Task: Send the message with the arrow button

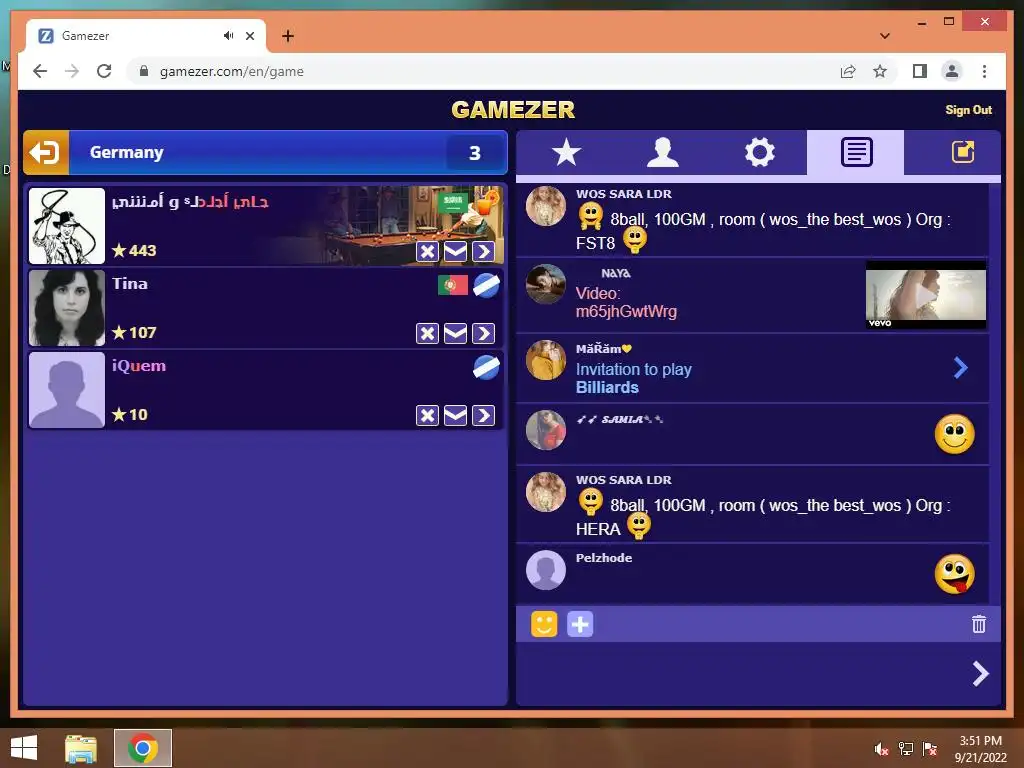Action: pyautogui.click(x=980, y=673)
